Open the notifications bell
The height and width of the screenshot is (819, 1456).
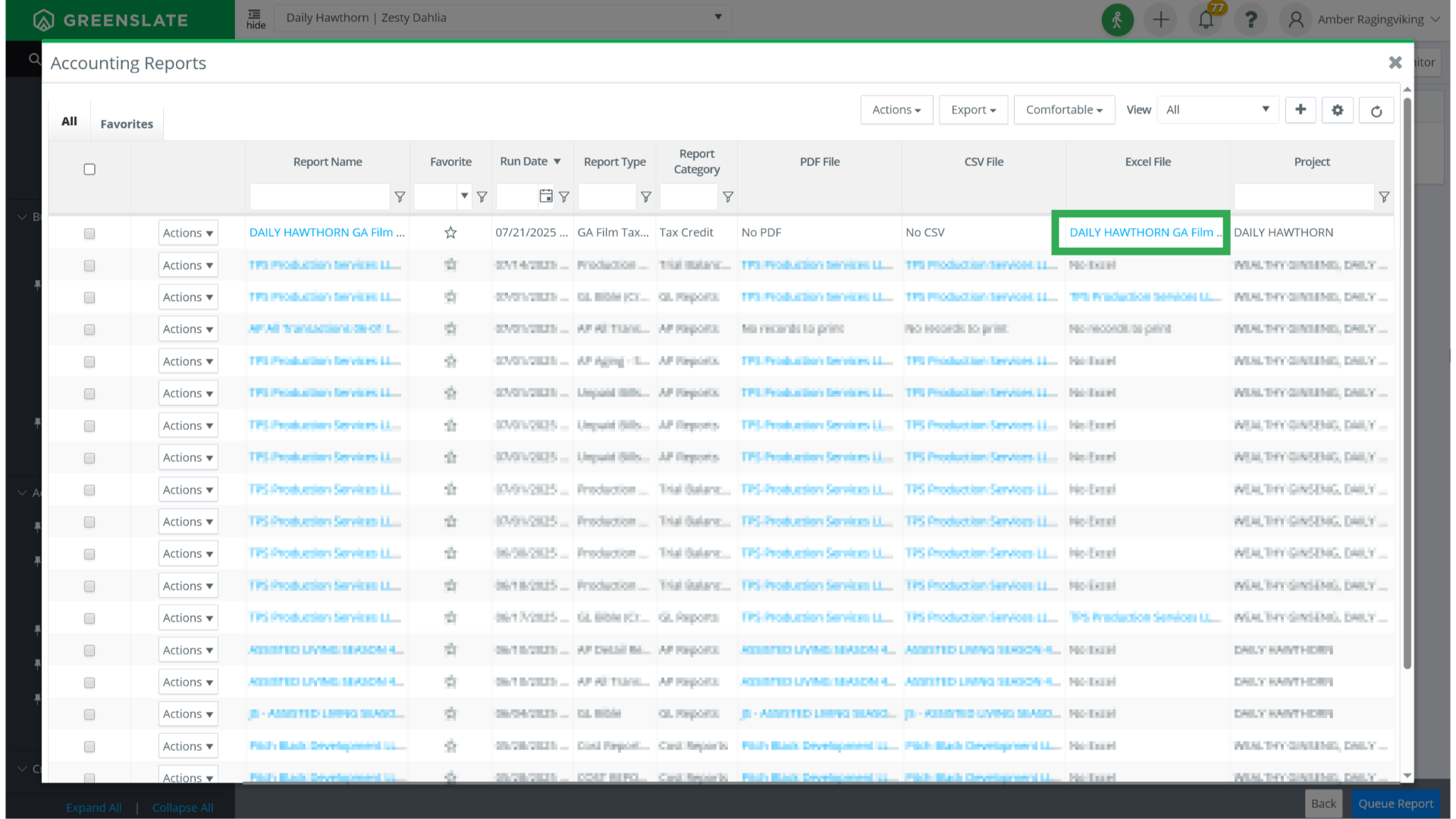1206,20
